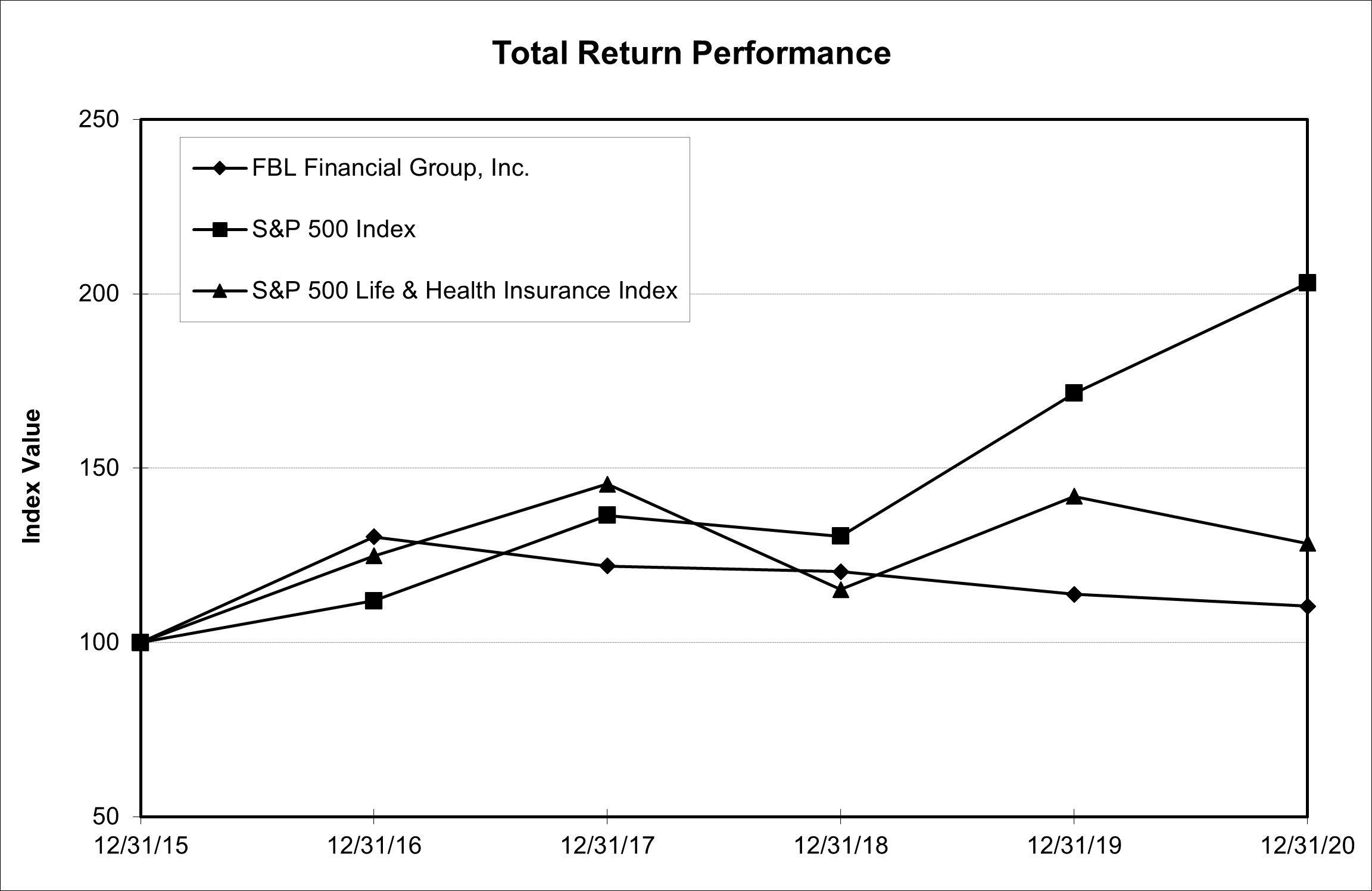
Task: Select S&P 500 Index square at 12/31/19
Action: [1074, 393]
